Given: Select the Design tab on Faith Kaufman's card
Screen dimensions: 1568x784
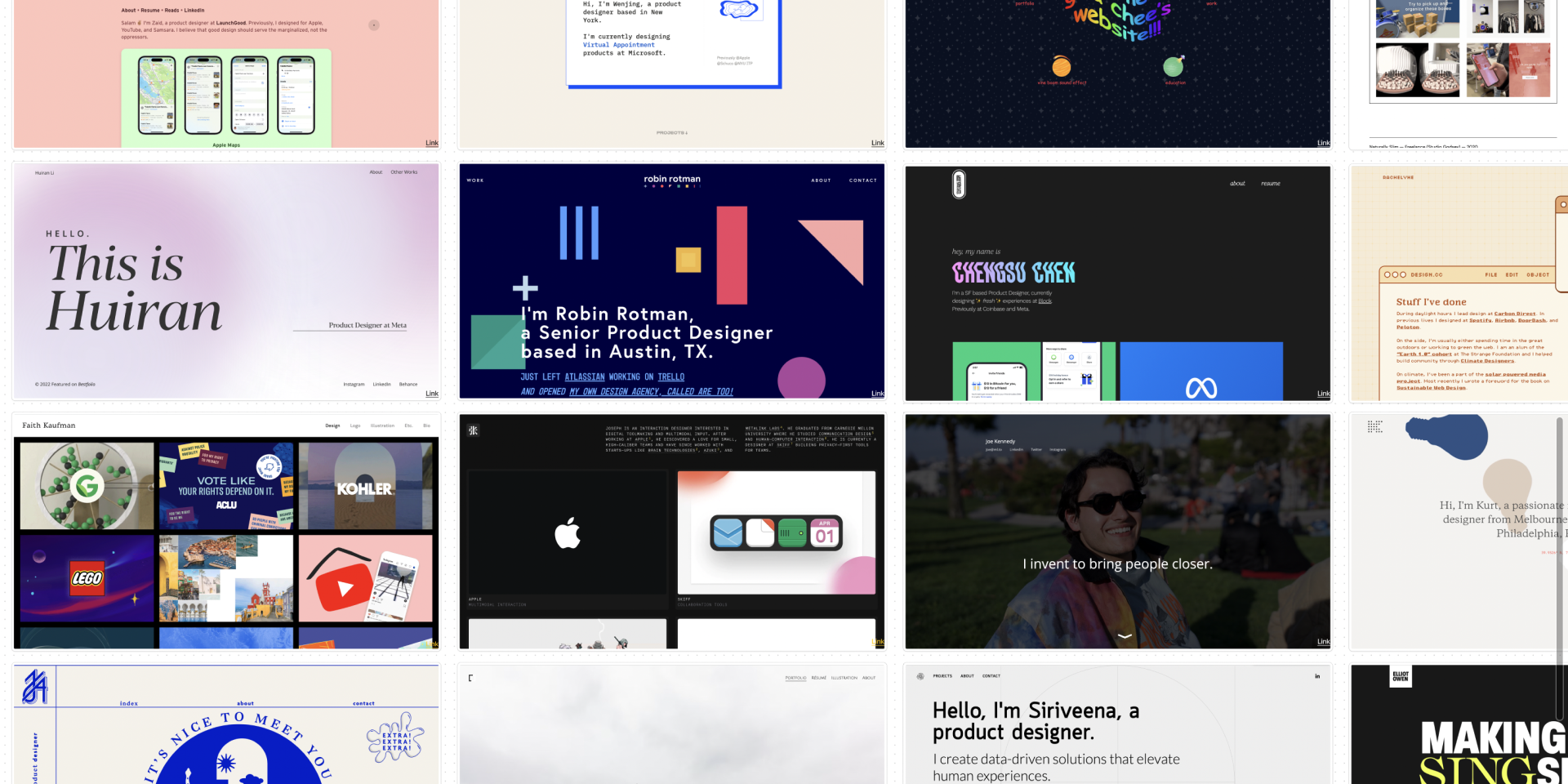Looking at the screenshot, I should (332, 425).
